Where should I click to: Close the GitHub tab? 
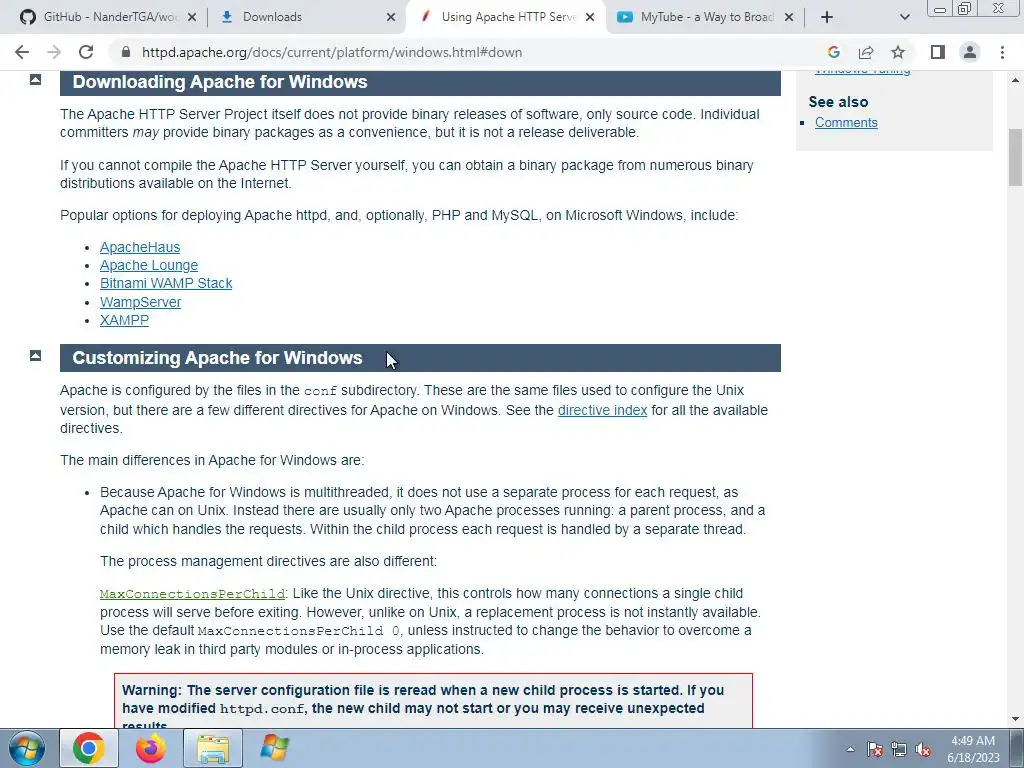(x=192, y=18)
